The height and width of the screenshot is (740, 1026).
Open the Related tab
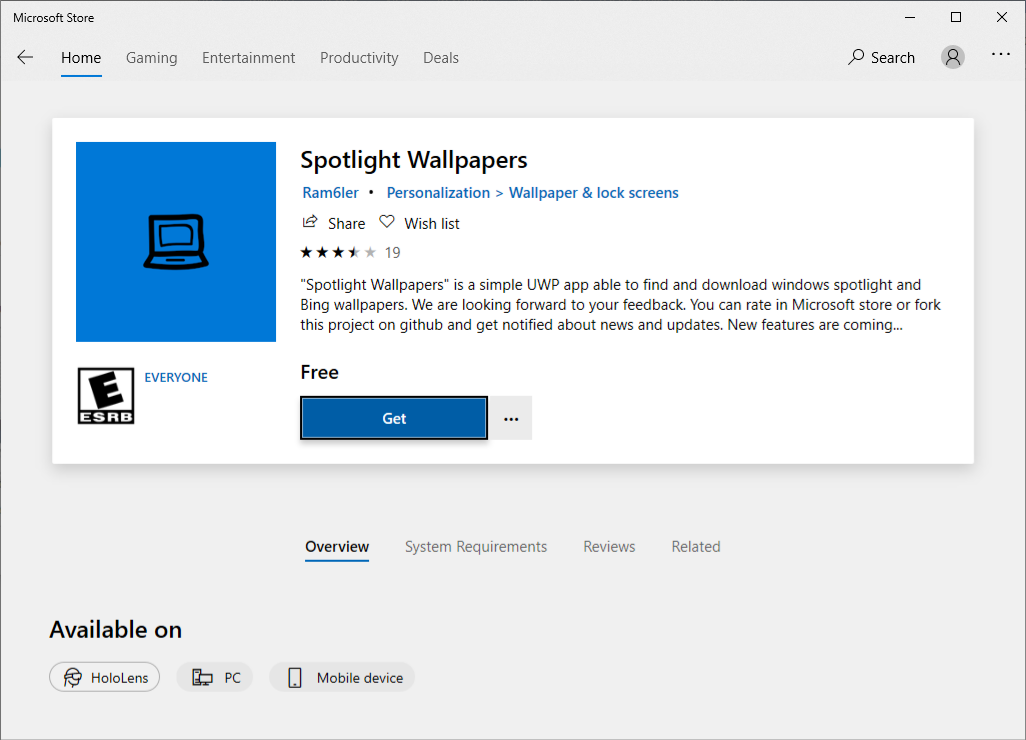(696, 547)
